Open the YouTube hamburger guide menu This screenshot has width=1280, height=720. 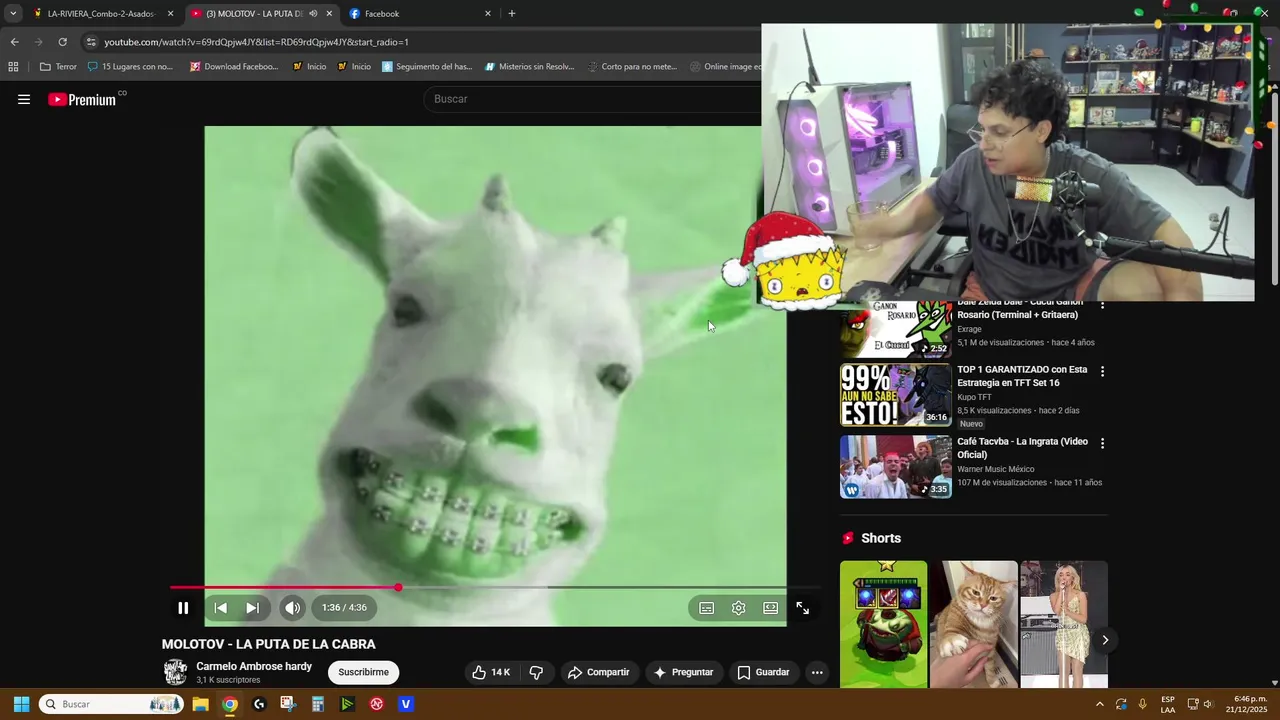[x=24, y=99]
